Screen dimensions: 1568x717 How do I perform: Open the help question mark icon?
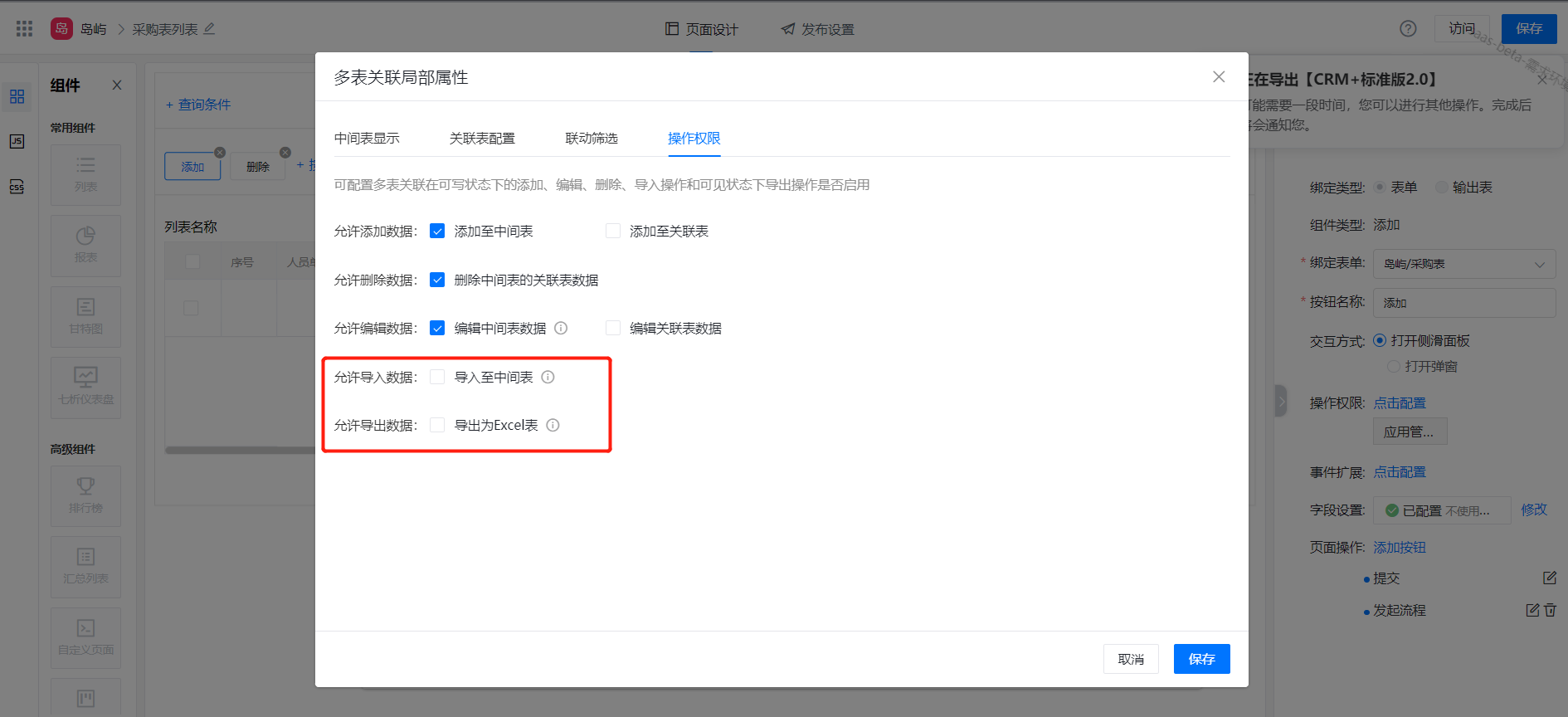1408,29
